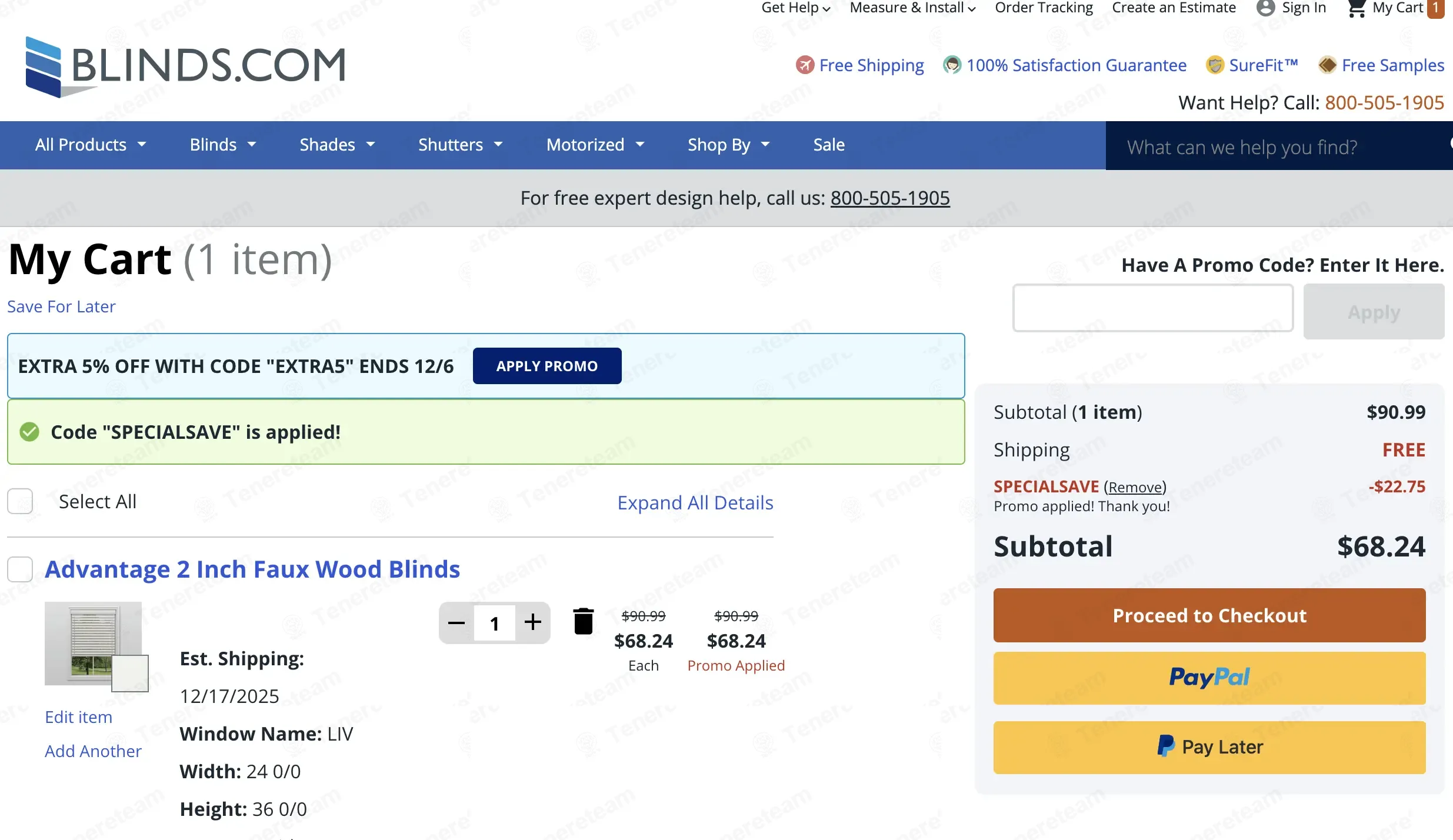Open the Order Tracking page
Viewport: 1453px width, 840px height.
1044,8
